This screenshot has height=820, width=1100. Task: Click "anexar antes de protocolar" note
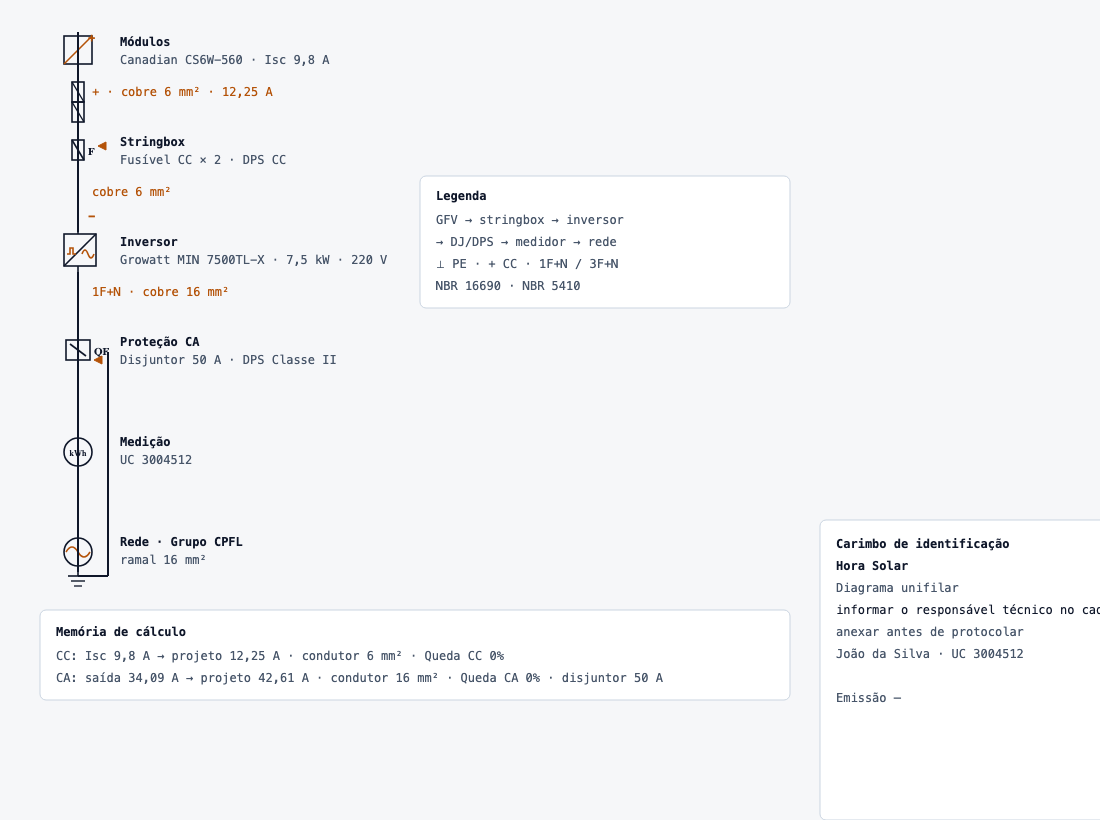pyautogui.click(x=930, y=632)
